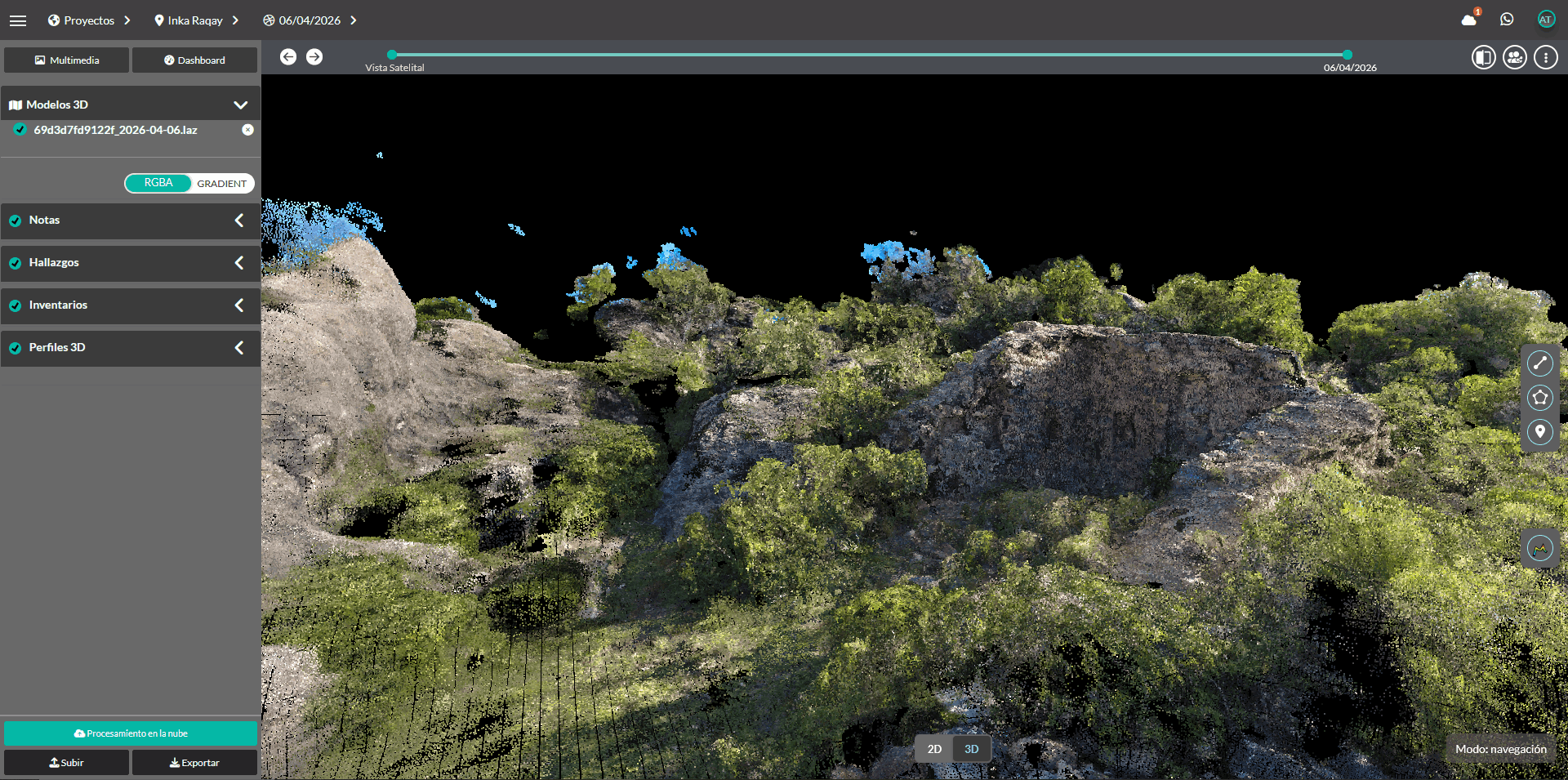This screenshot has width=1568, height=780.
Task: Collapse the Modelos 3D section
Action: [240, 105]
